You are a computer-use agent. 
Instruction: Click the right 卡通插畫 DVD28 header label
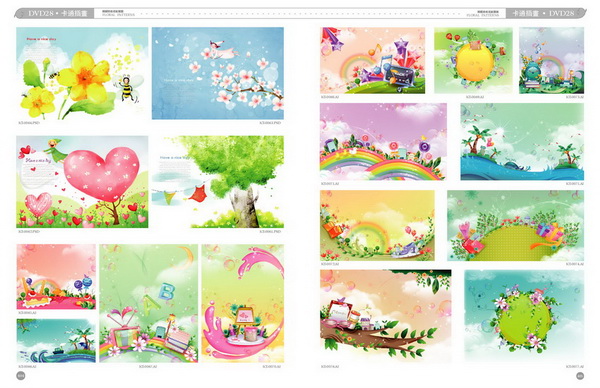[x=543, y=13]
